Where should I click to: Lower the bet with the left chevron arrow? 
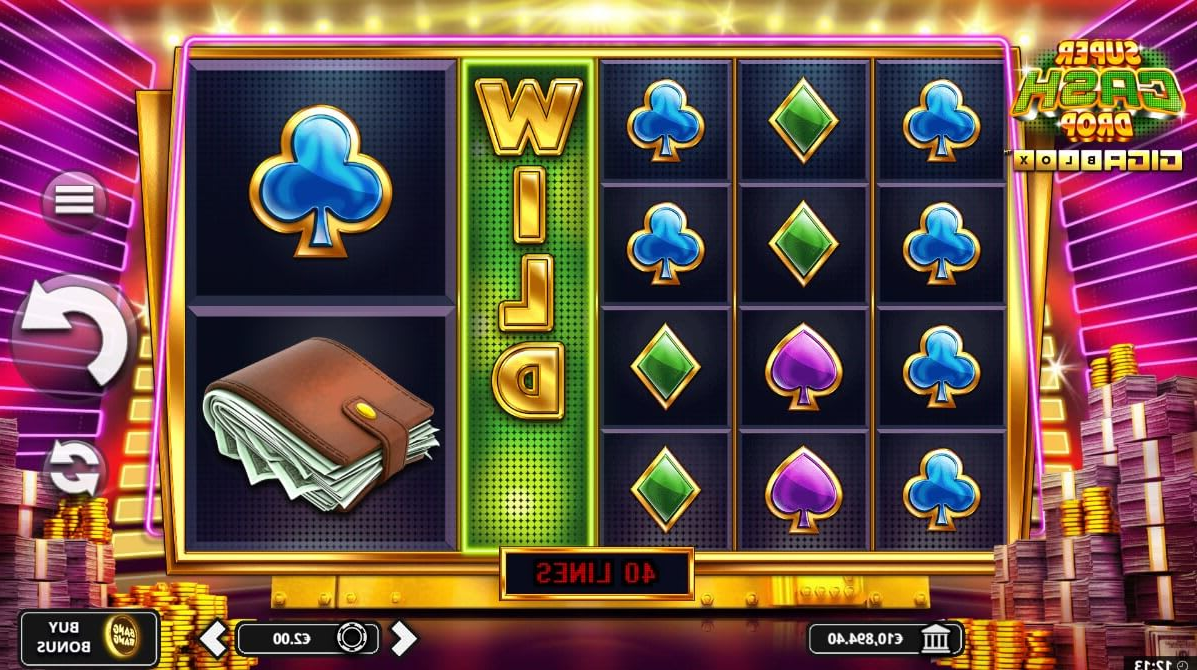214,638
